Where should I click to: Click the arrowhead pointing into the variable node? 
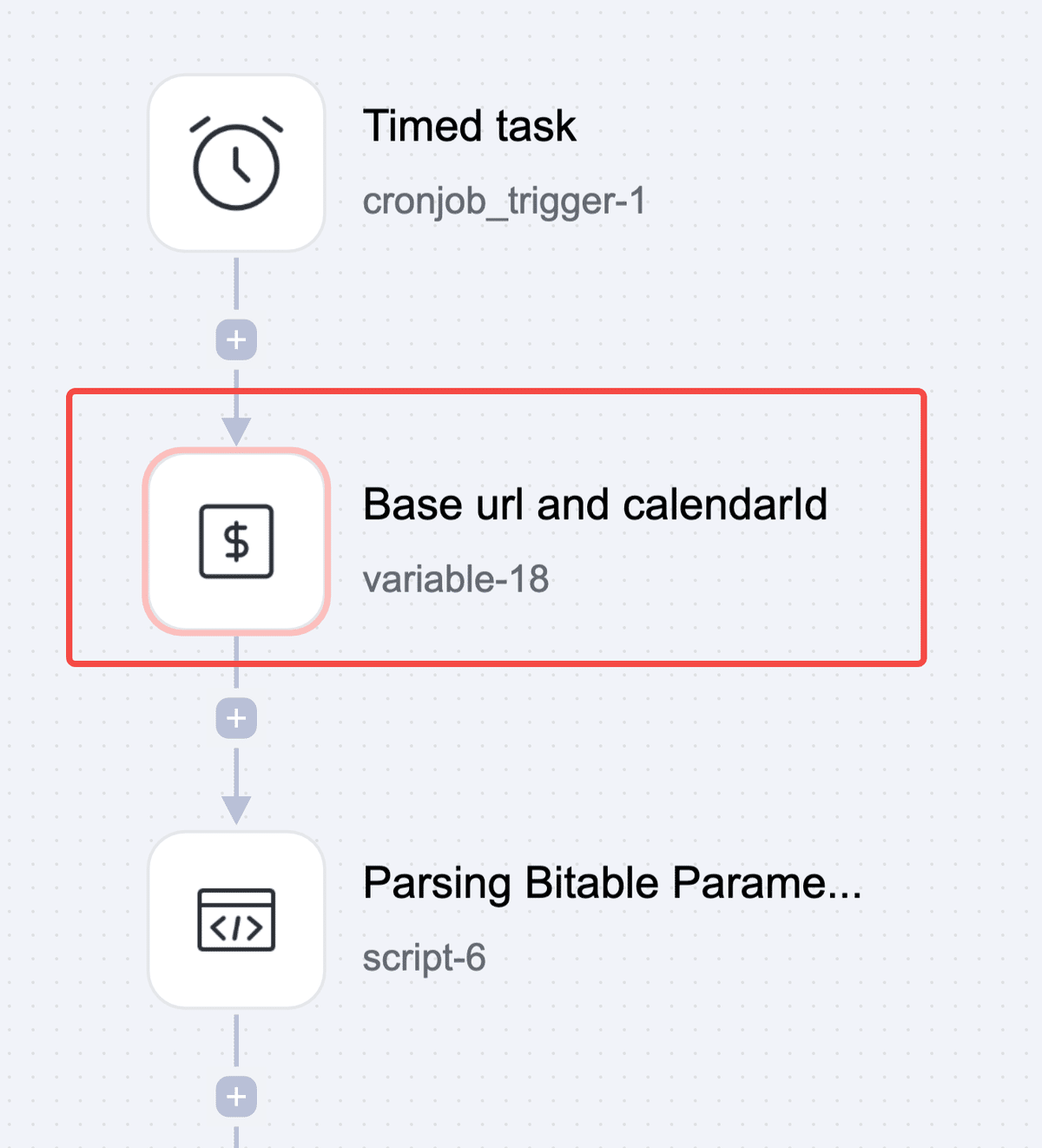236,432
